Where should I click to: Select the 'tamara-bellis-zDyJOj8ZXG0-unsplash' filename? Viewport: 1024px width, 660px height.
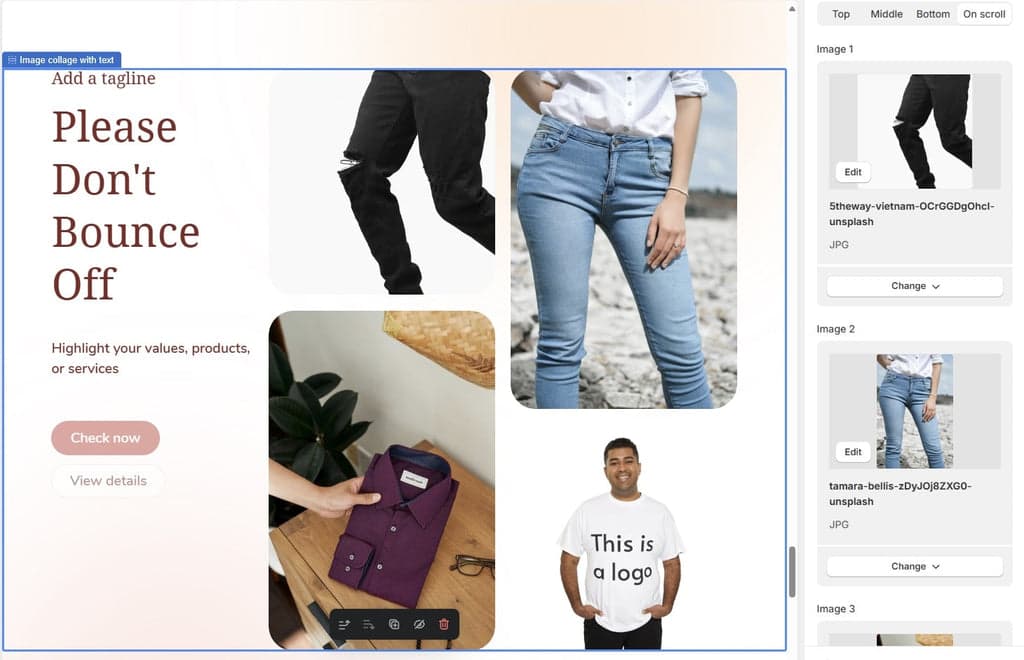tap(900, 494)
